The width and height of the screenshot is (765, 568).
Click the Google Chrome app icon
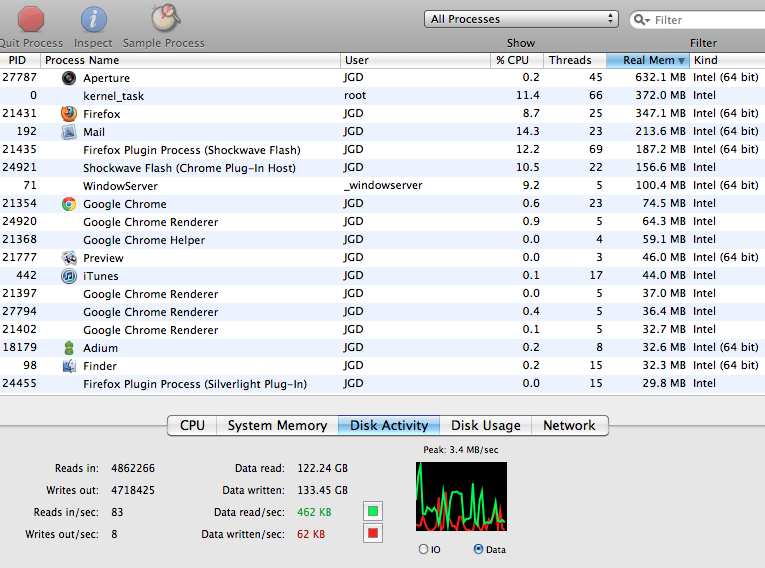(69, 204)
